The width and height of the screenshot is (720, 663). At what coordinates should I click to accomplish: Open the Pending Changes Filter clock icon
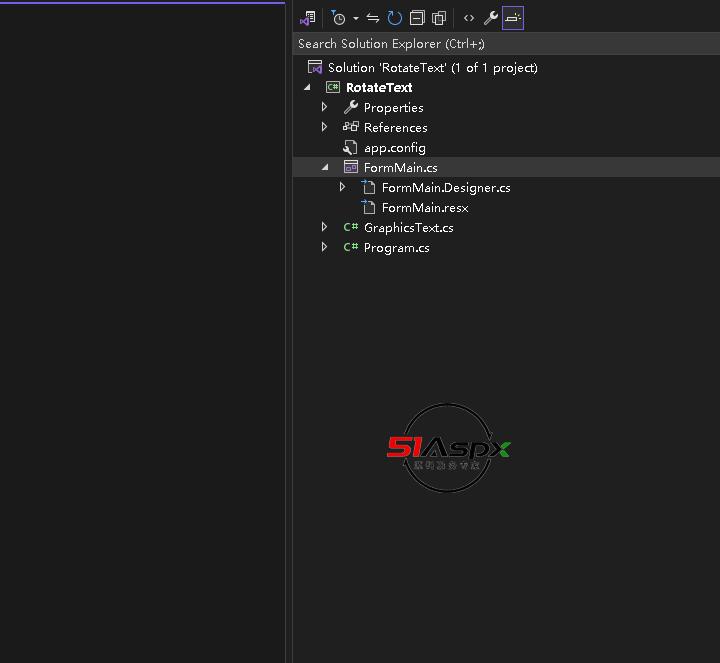[x=338, y=18]
